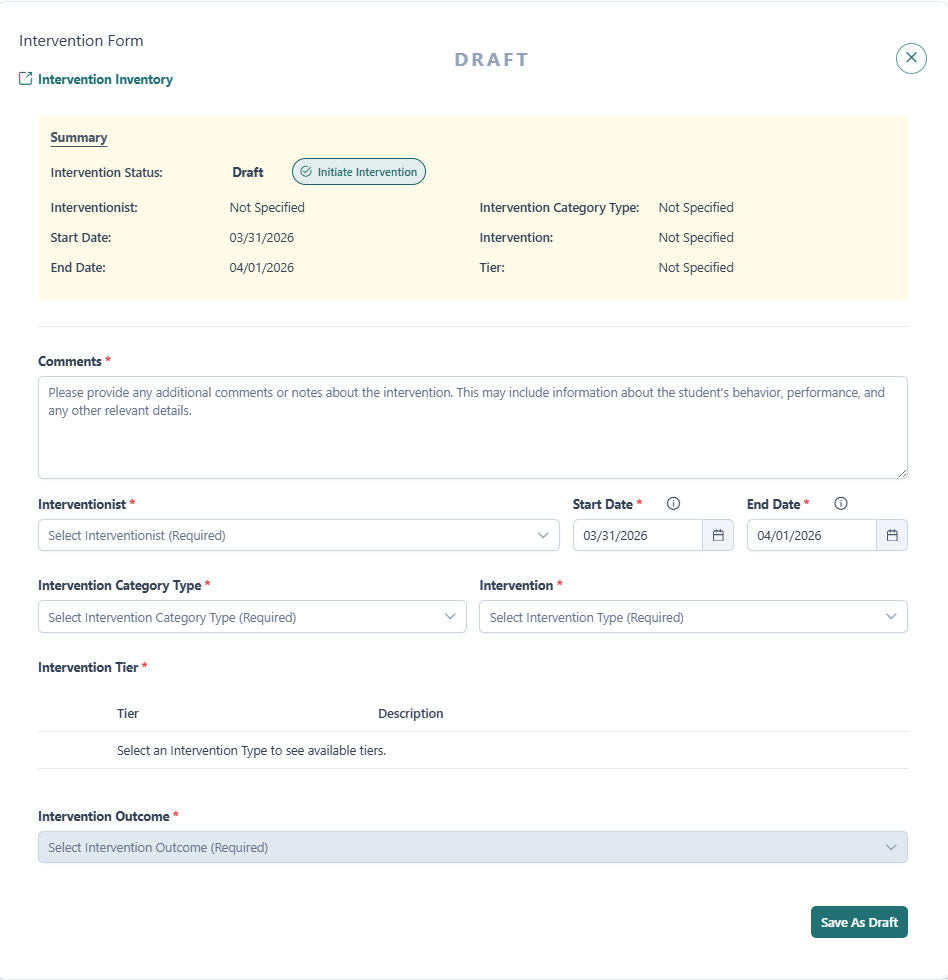Open the Start Date calendar picker icon
Screen dimensions: 948x980
point(717,535)
